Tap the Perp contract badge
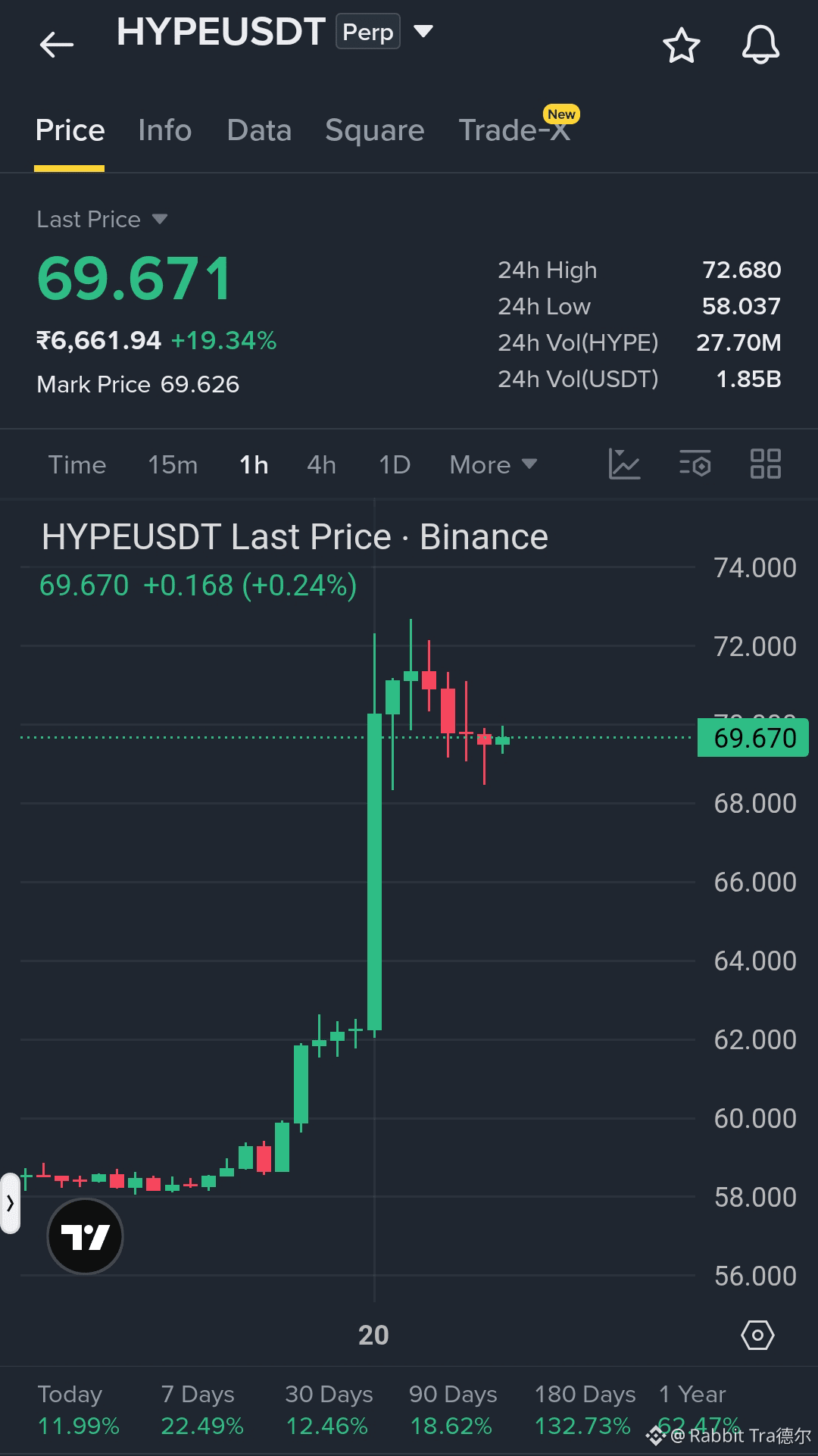Viewport: 818px width, 1456px height. tap(368, 32)
